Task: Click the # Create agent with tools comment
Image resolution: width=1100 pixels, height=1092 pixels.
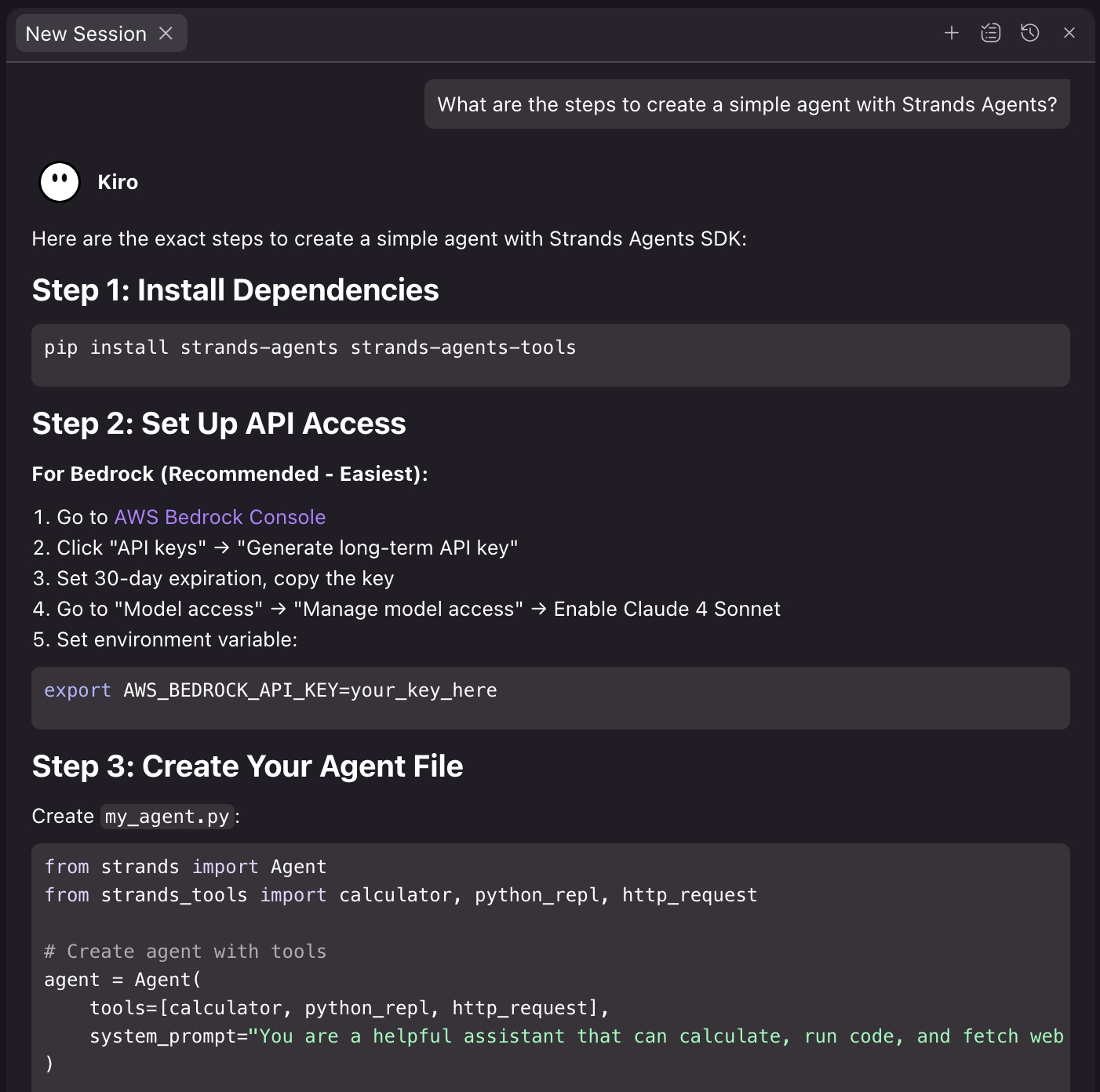Action: pyautogui.click(x=185, y=952)
